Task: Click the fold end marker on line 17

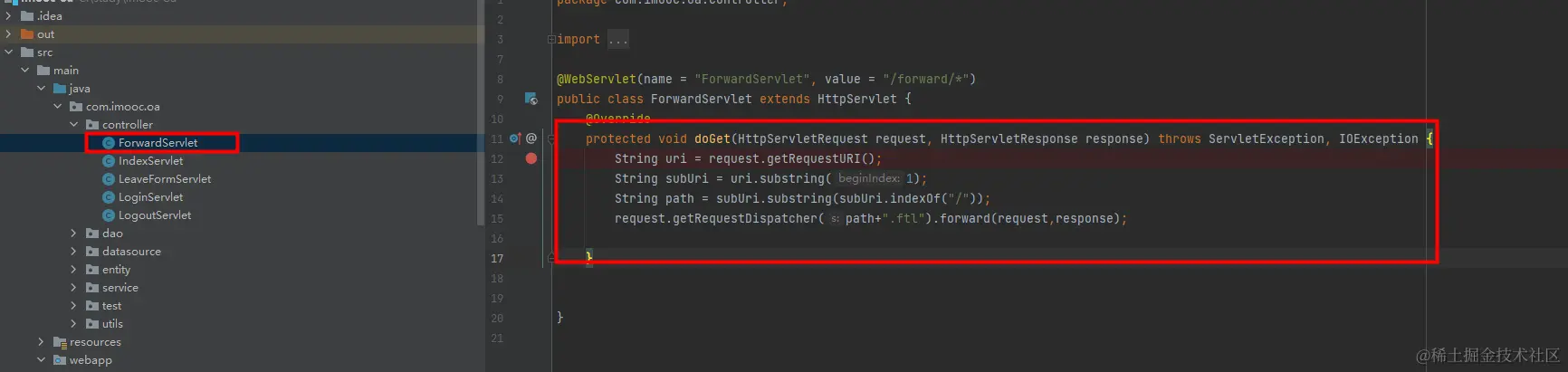Action: pos(551,258)
